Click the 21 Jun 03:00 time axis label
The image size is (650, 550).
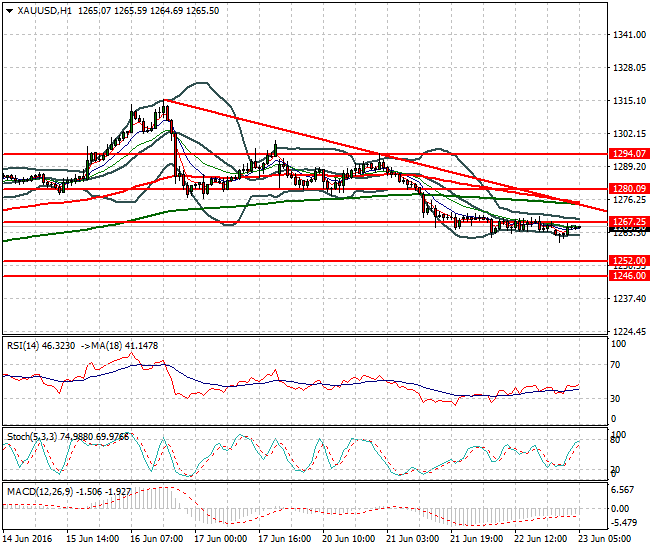412,539
